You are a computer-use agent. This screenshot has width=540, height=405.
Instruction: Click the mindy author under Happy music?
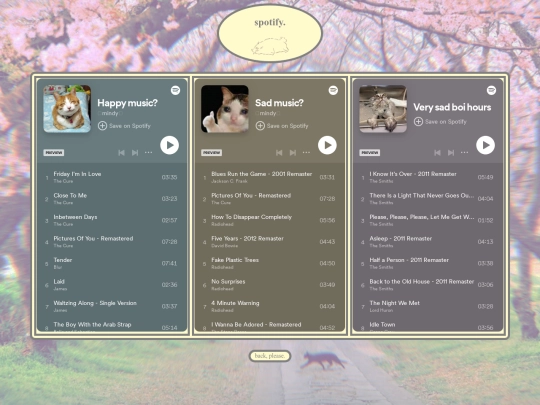tap(110, 113)
